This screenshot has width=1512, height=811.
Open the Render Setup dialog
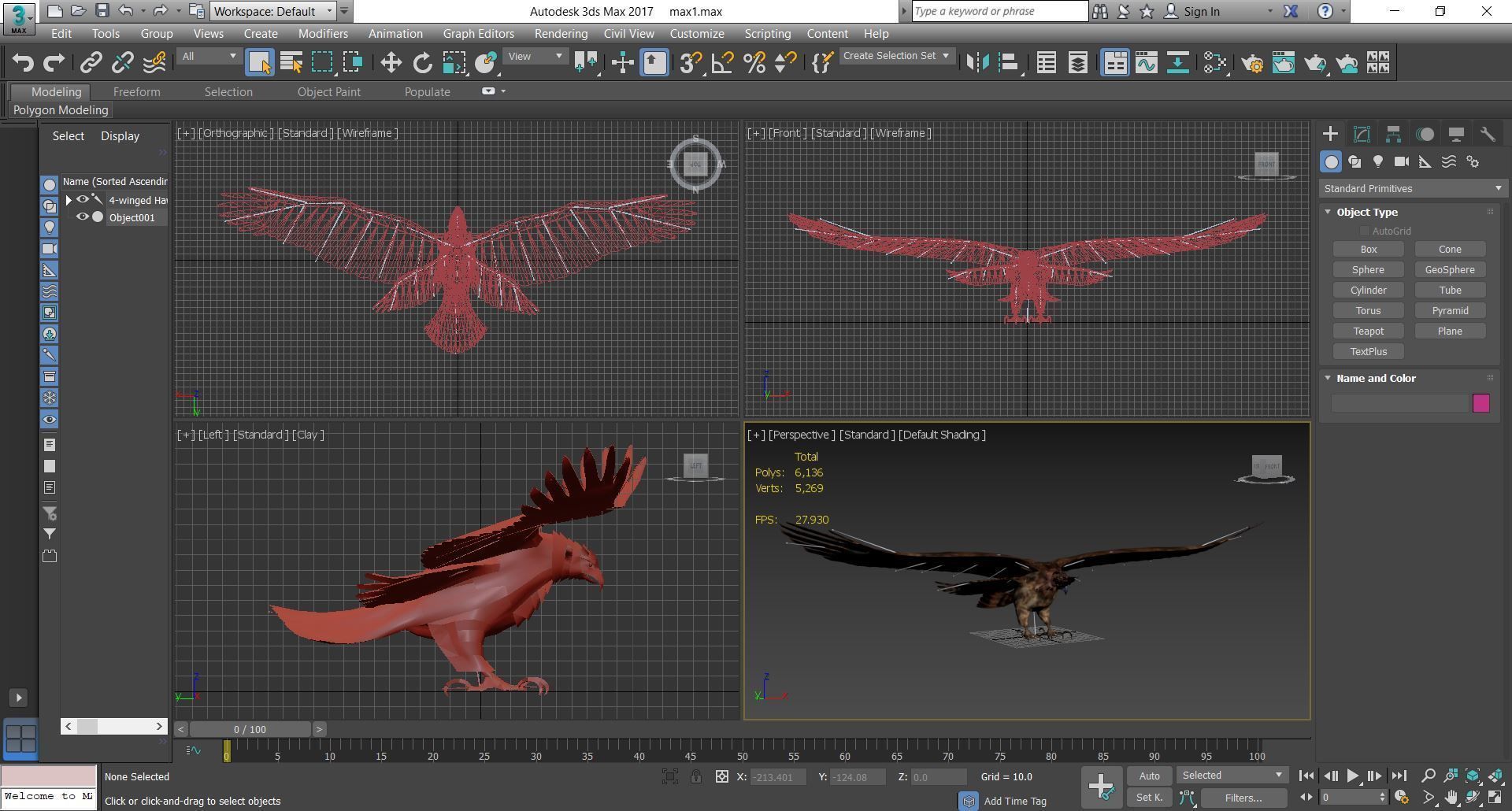(1252, 62)
